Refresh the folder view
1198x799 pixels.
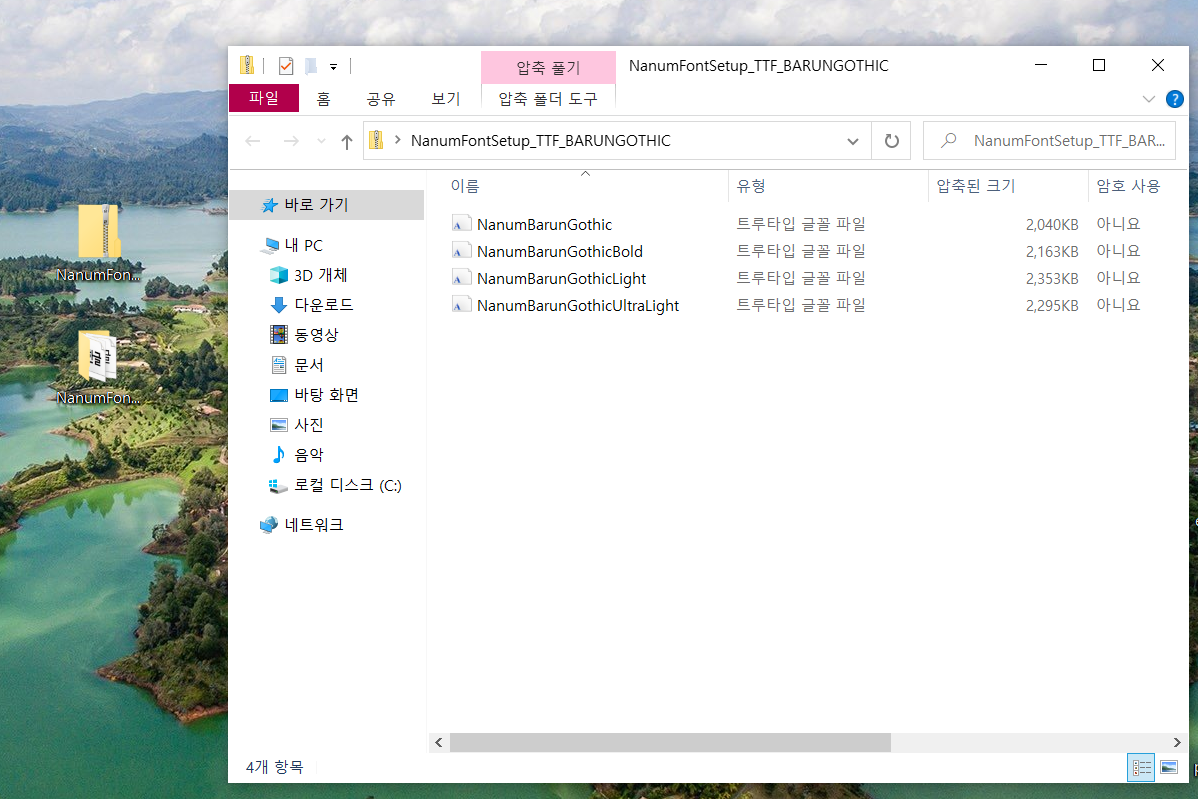click(x=892, y=141)
